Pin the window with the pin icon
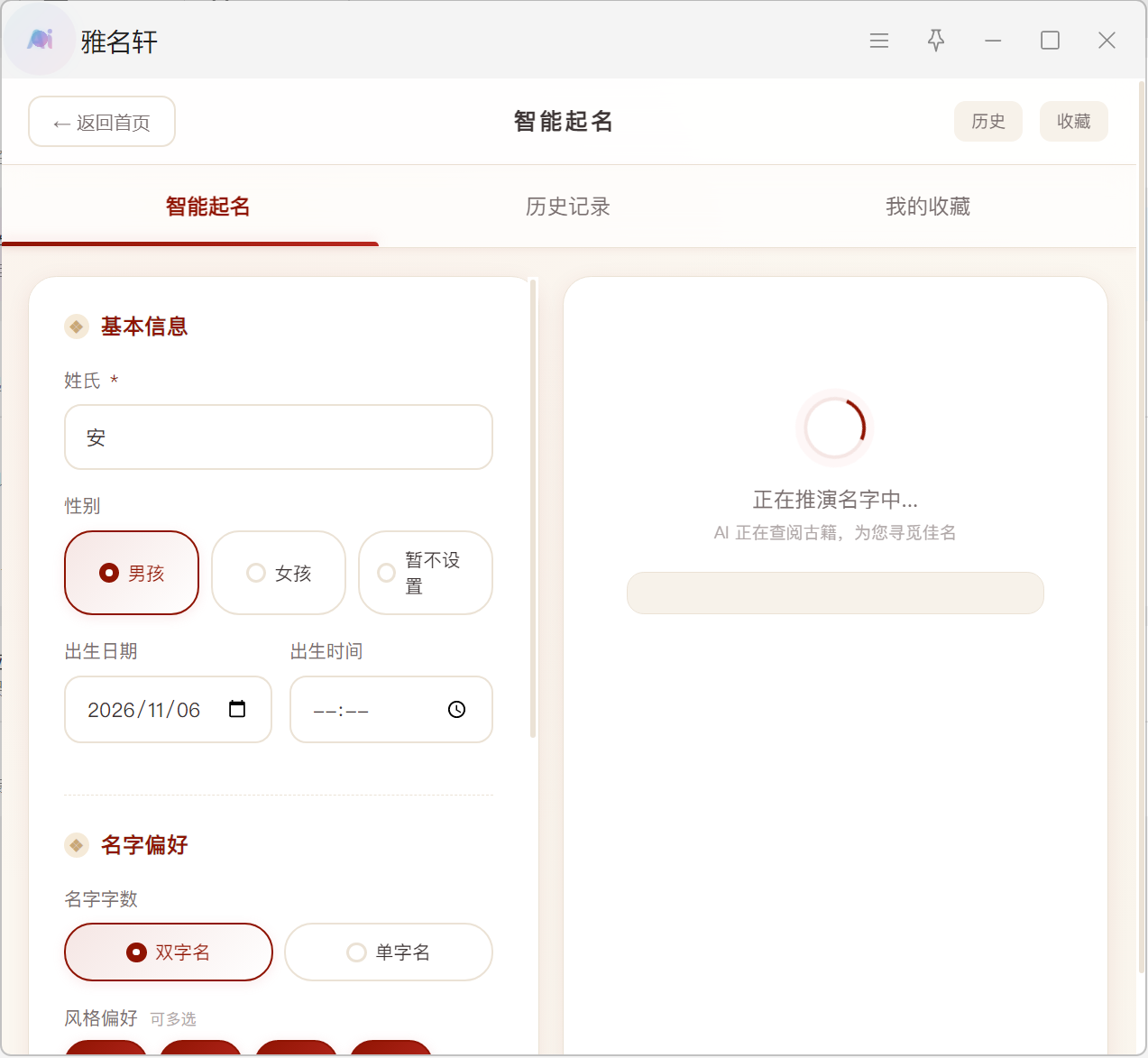The height and width of the screenshot is (1058, 1148). coord(936,41)
